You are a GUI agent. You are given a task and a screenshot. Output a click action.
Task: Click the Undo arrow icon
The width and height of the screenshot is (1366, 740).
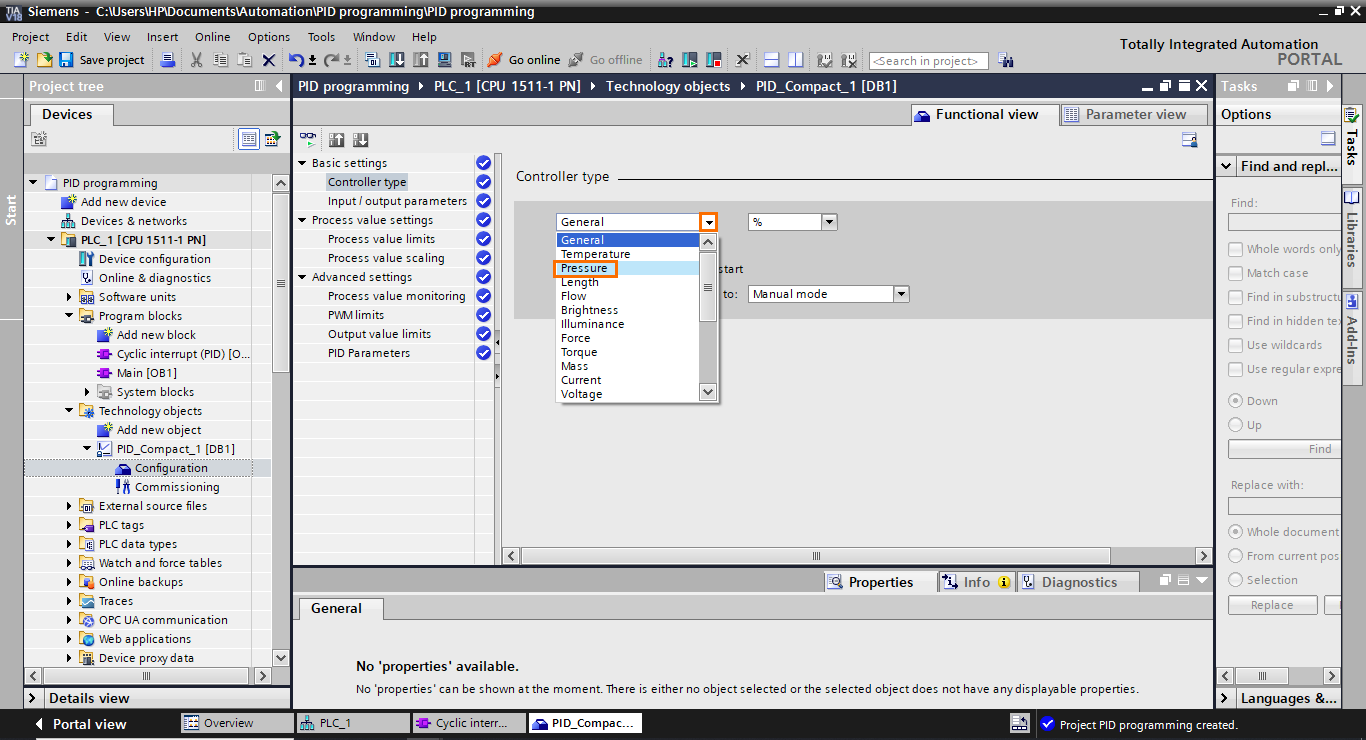[x=296, y=60]
